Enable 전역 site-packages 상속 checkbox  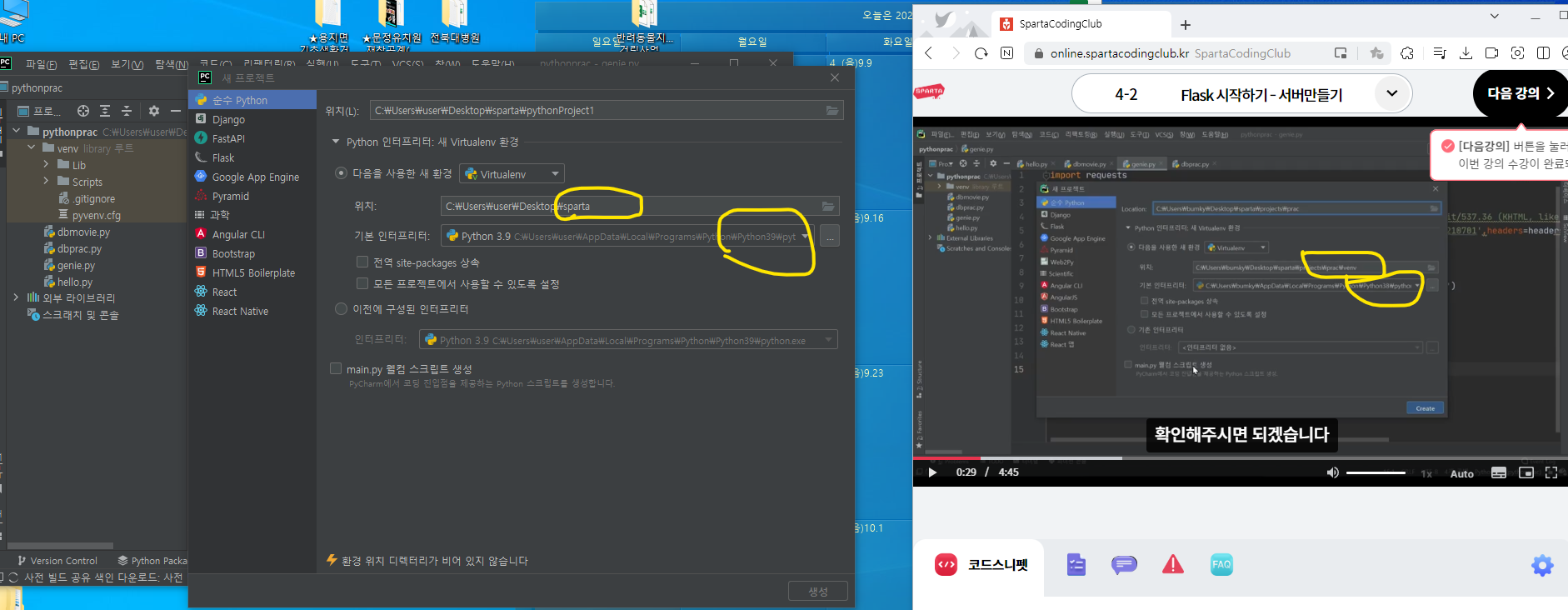[x=362, y=262]
